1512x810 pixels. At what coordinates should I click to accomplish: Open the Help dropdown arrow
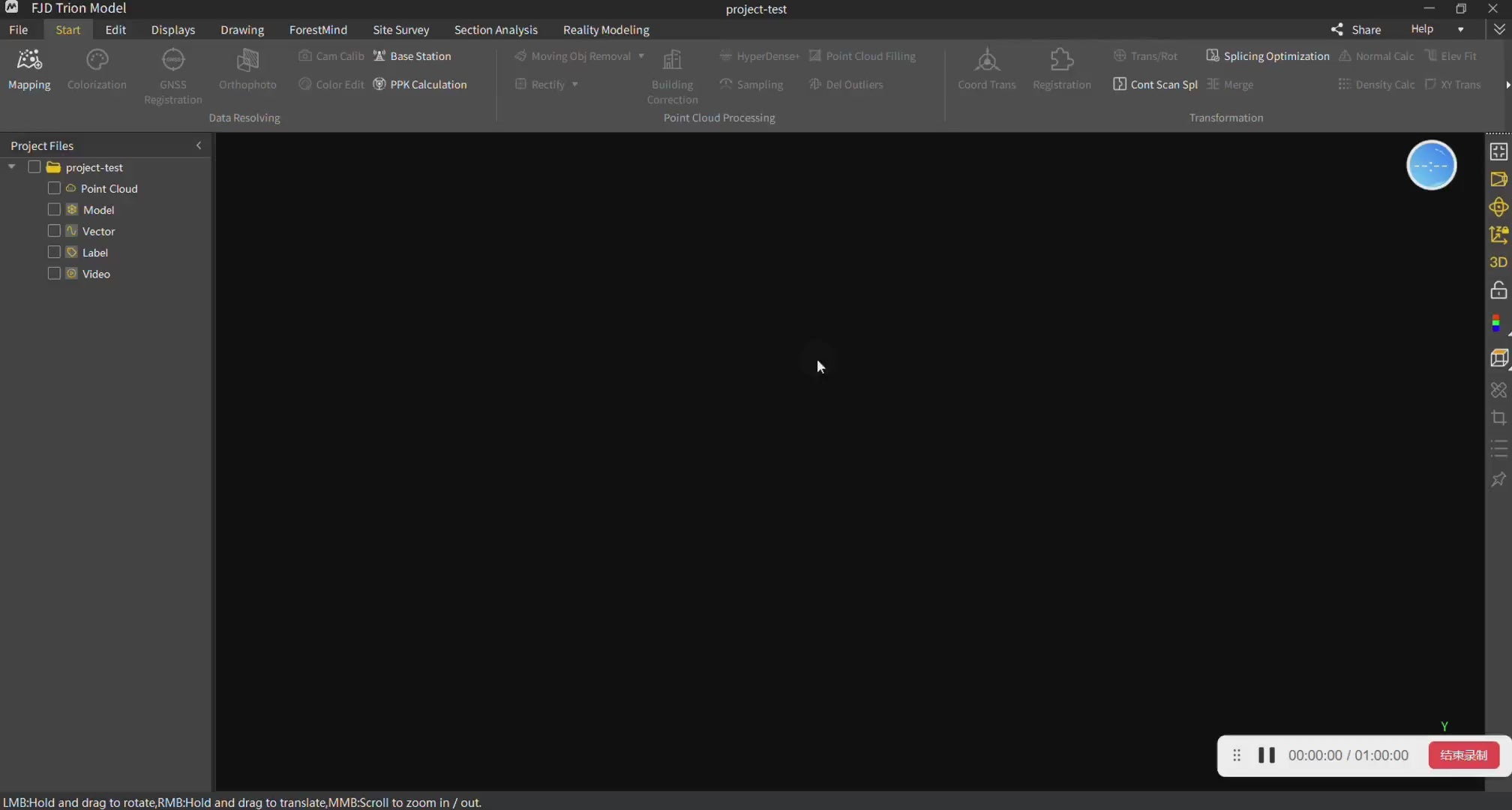1460,30
